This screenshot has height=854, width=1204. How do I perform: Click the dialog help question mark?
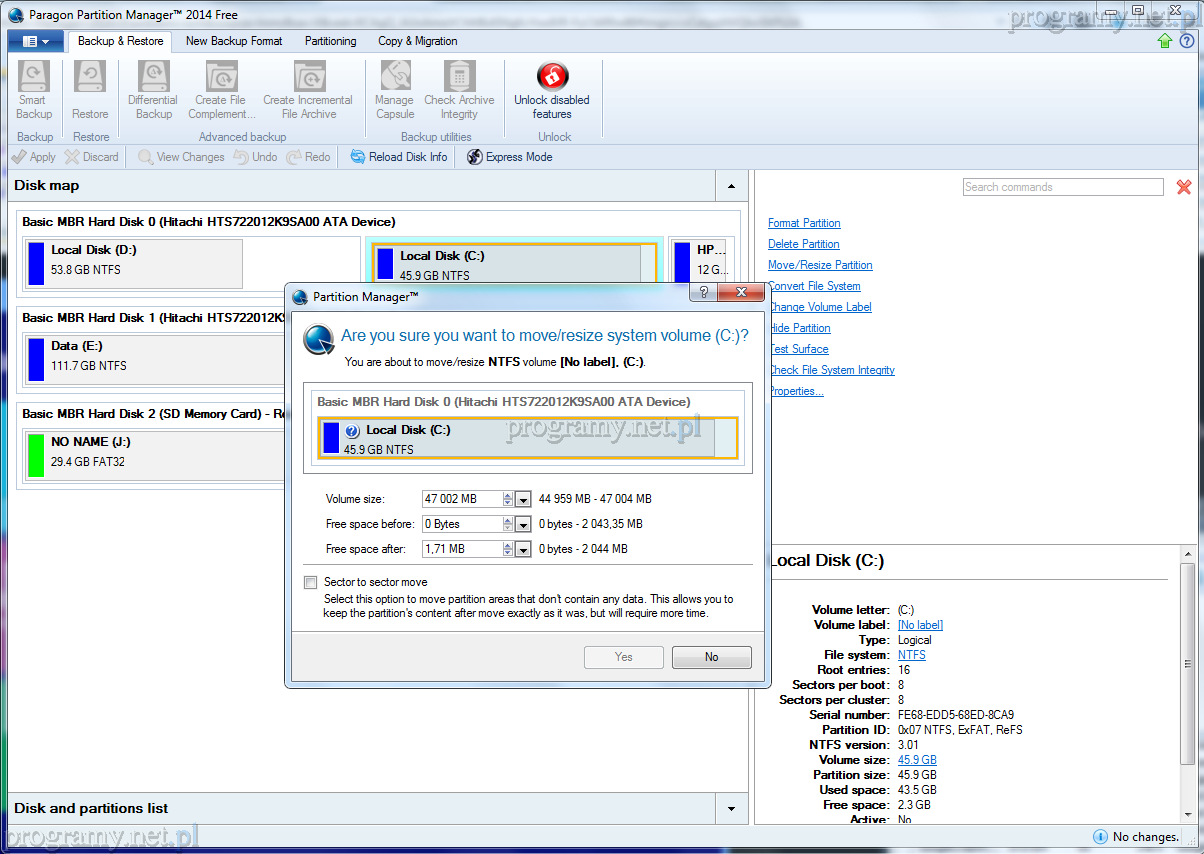(704, 292)
